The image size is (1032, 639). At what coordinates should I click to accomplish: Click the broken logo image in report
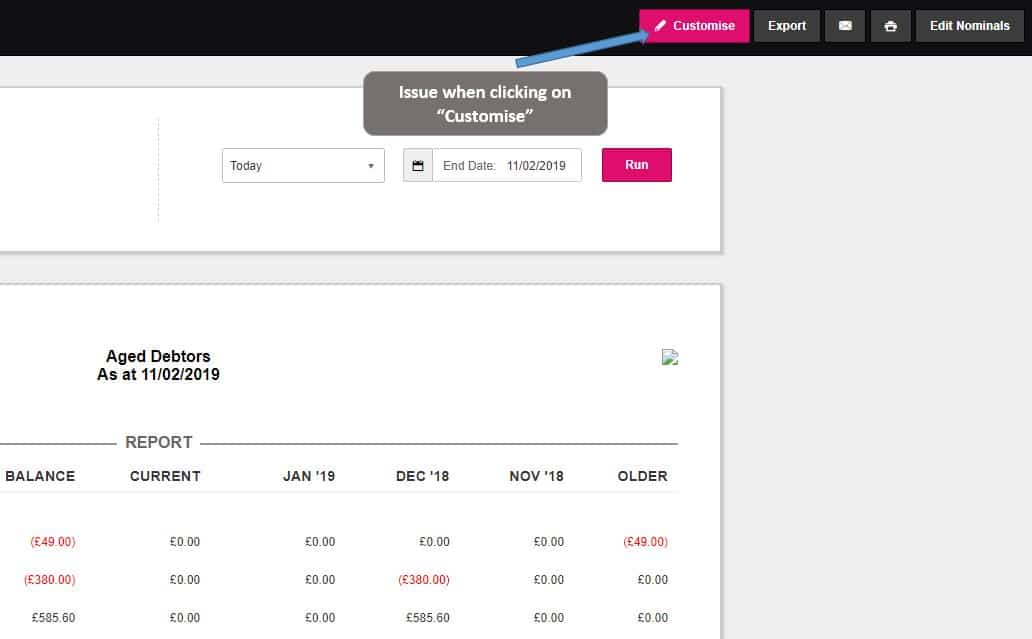[x=670, y=357]
